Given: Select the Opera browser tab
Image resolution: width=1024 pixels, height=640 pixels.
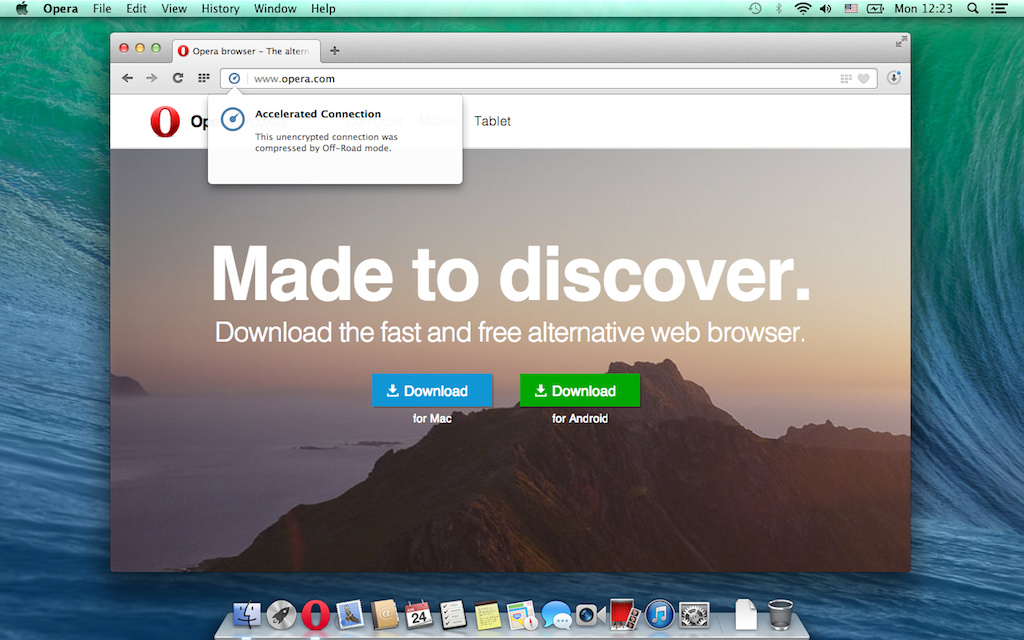Looking at the screenshot, I should point(246,51).
